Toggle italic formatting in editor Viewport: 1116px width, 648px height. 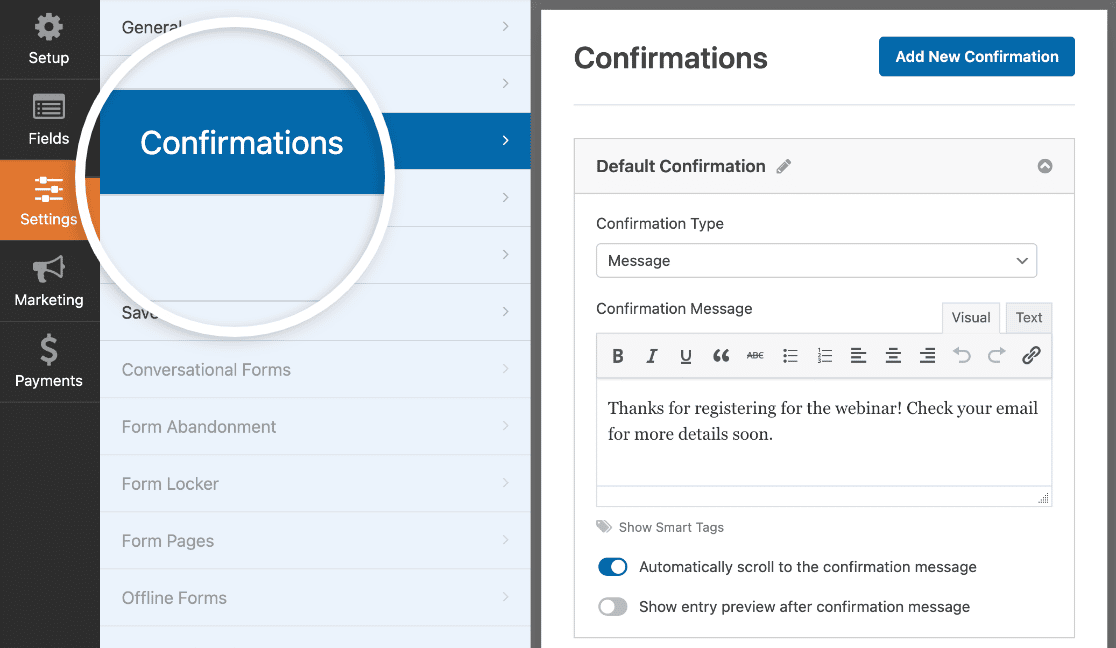(651, 356)
